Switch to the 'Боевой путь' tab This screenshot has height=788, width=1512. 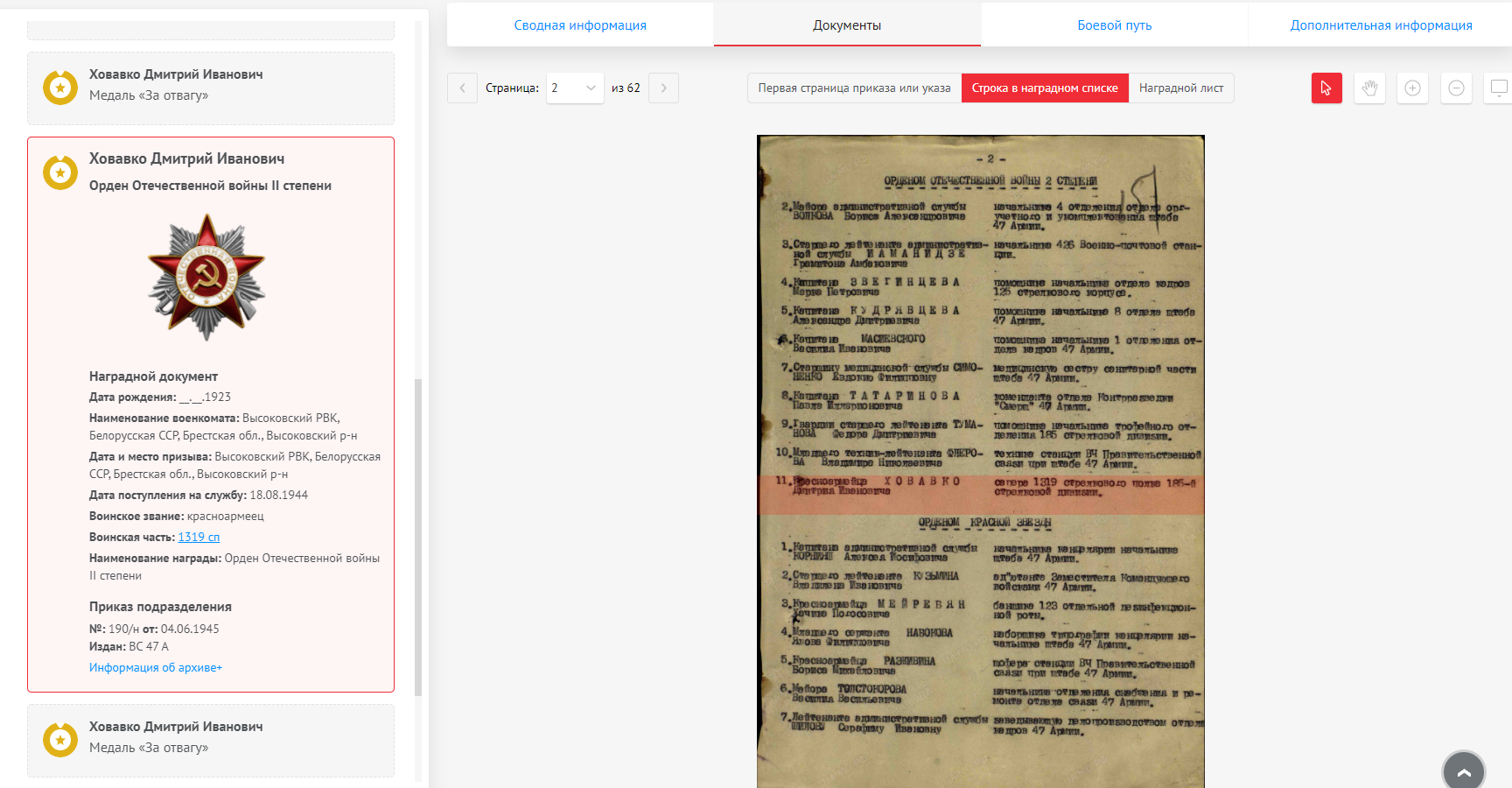(x=1114, y=25)
